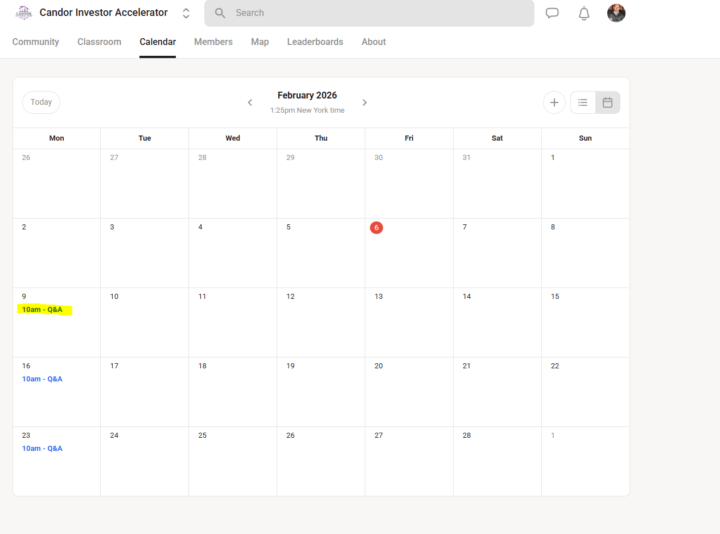Click the magnifier search icon

pos(220,13)
